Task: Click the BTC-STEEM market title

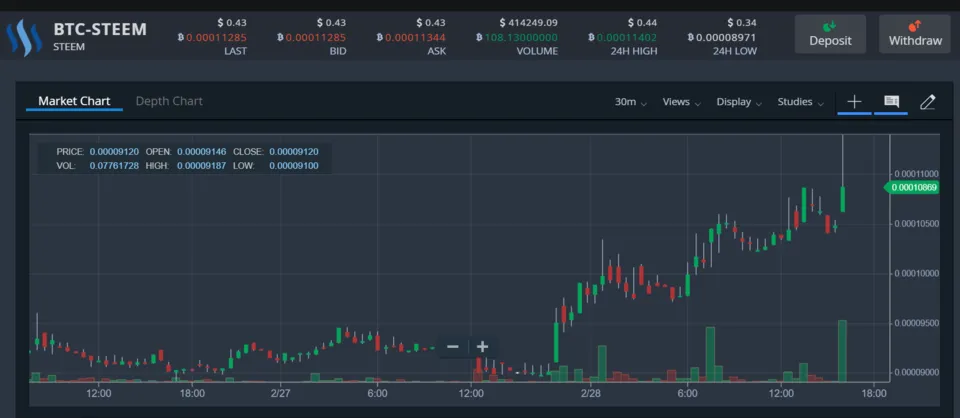Action: pyautogui.click(x=100, y=29)
